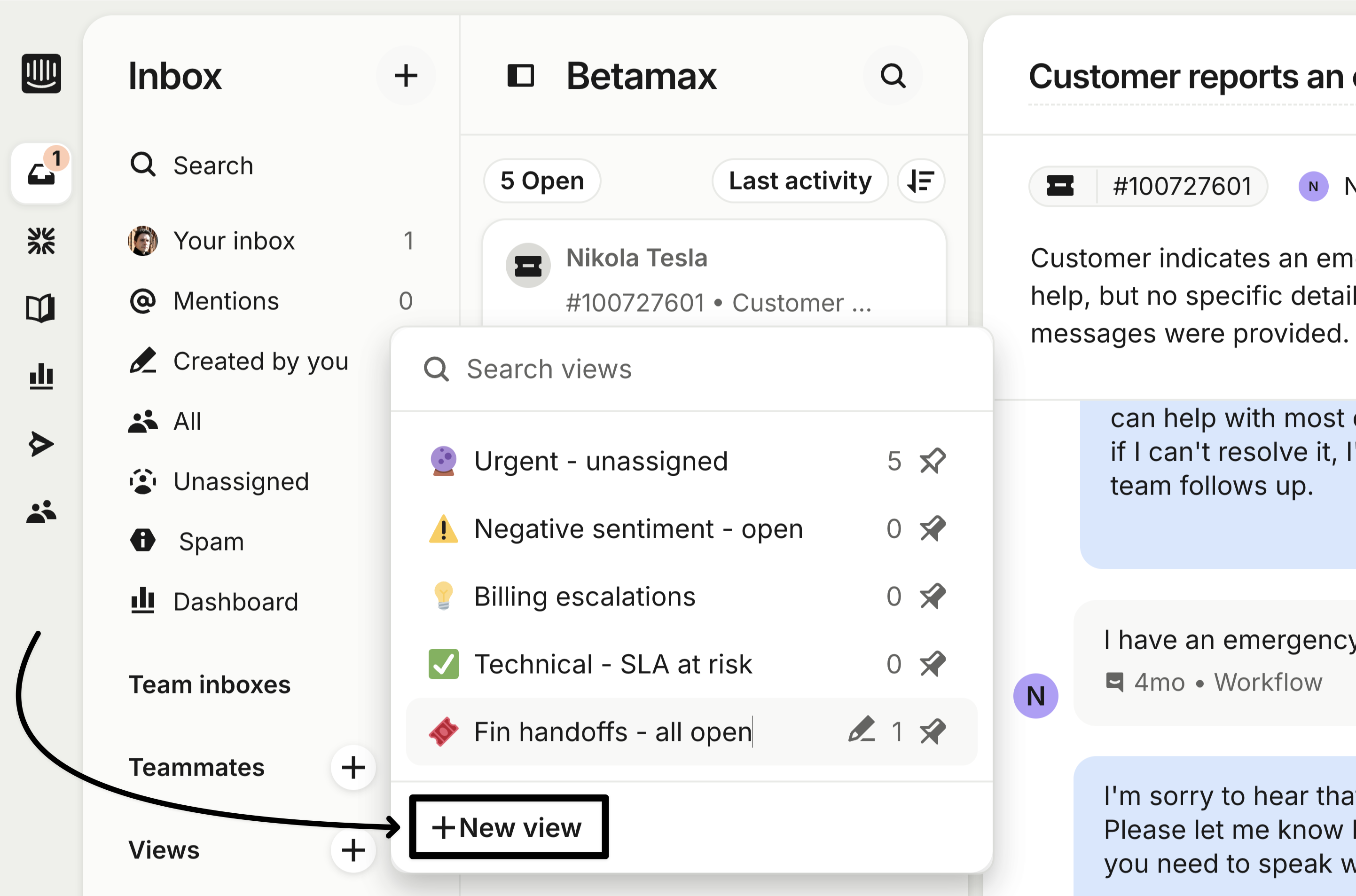
Task: Click the sort order icon beside Last activity
Action: [921, 181]
